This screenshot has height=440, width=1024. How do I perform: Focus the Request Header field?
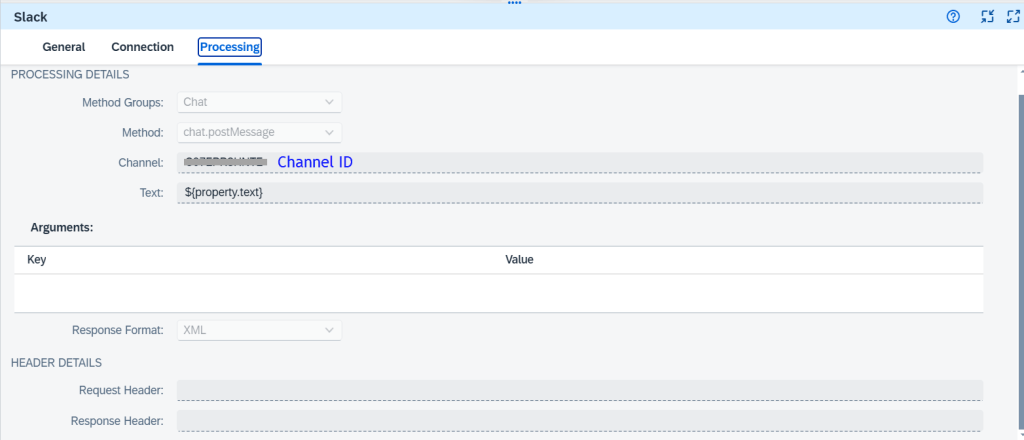click(580, 390)
